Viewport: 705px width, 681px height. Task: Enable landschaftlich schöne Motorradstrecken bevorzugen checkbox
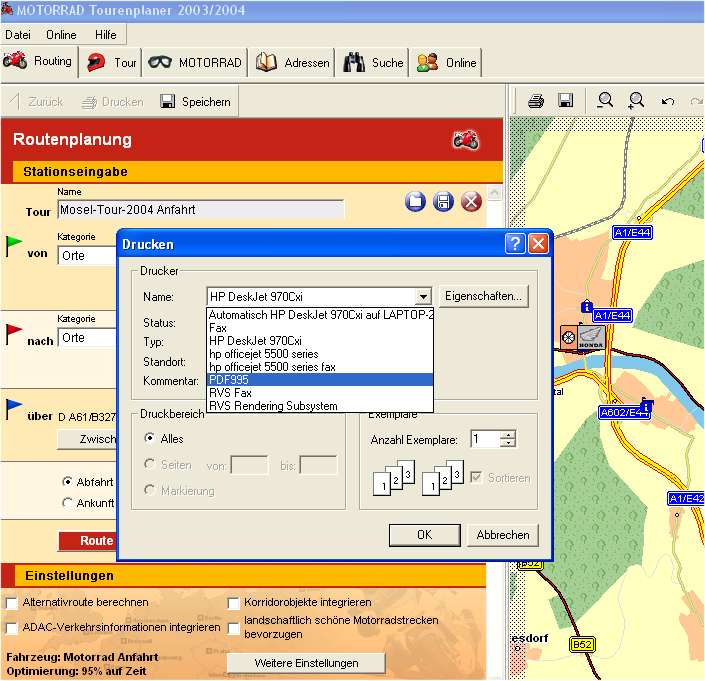[x=233, y=628]
